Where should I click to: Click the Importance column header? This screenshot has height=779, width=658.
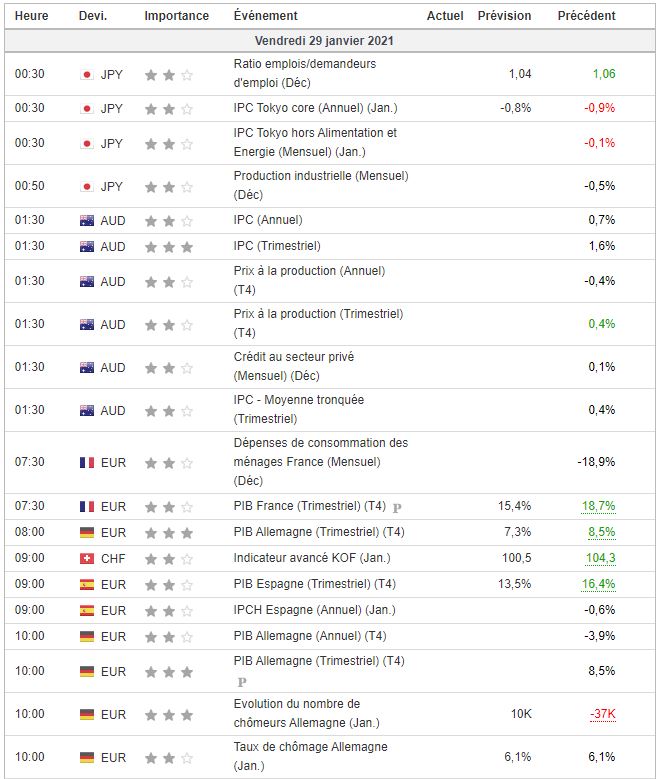click(x=176, y=16)
